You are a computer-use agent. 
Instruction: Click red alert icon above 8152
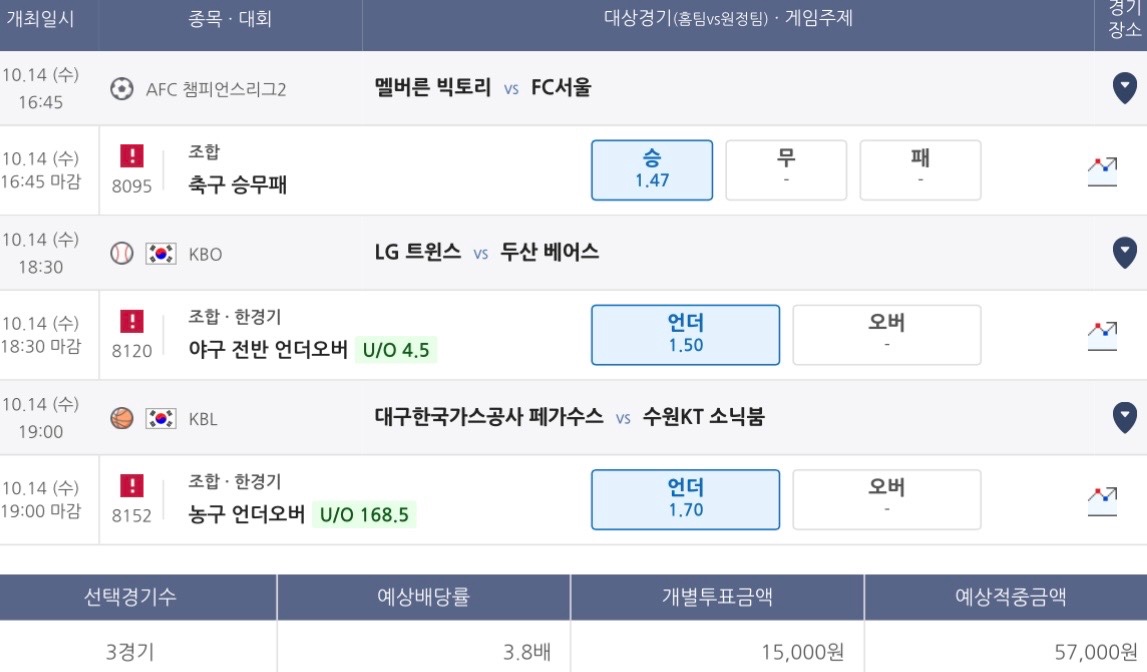(x=132, y=486)
